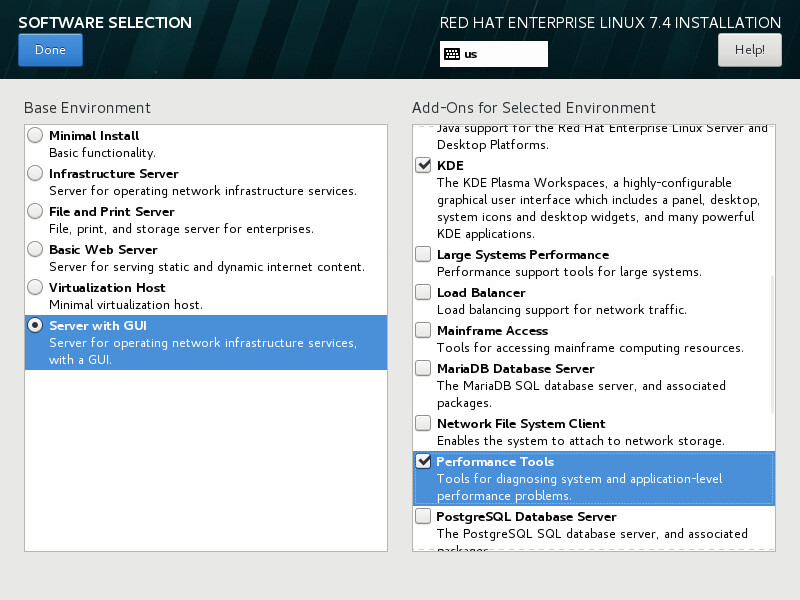
Task: Click 'Minimal virtualization host.' description
Action: click(x=126, y=305)
